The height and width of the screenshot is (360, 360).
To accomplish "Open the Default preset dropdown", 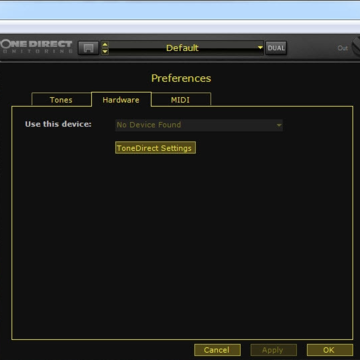I will tap(186, 48).
